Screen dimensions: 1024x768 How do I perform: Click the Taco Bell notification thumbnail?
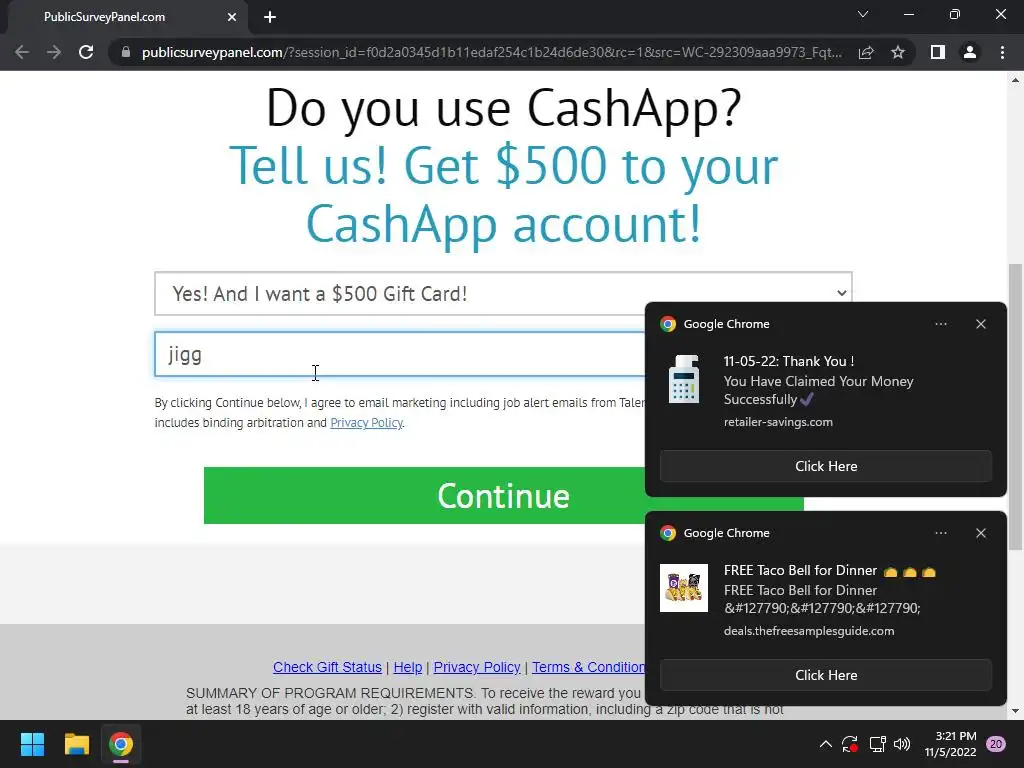click(x=684, y=588)
